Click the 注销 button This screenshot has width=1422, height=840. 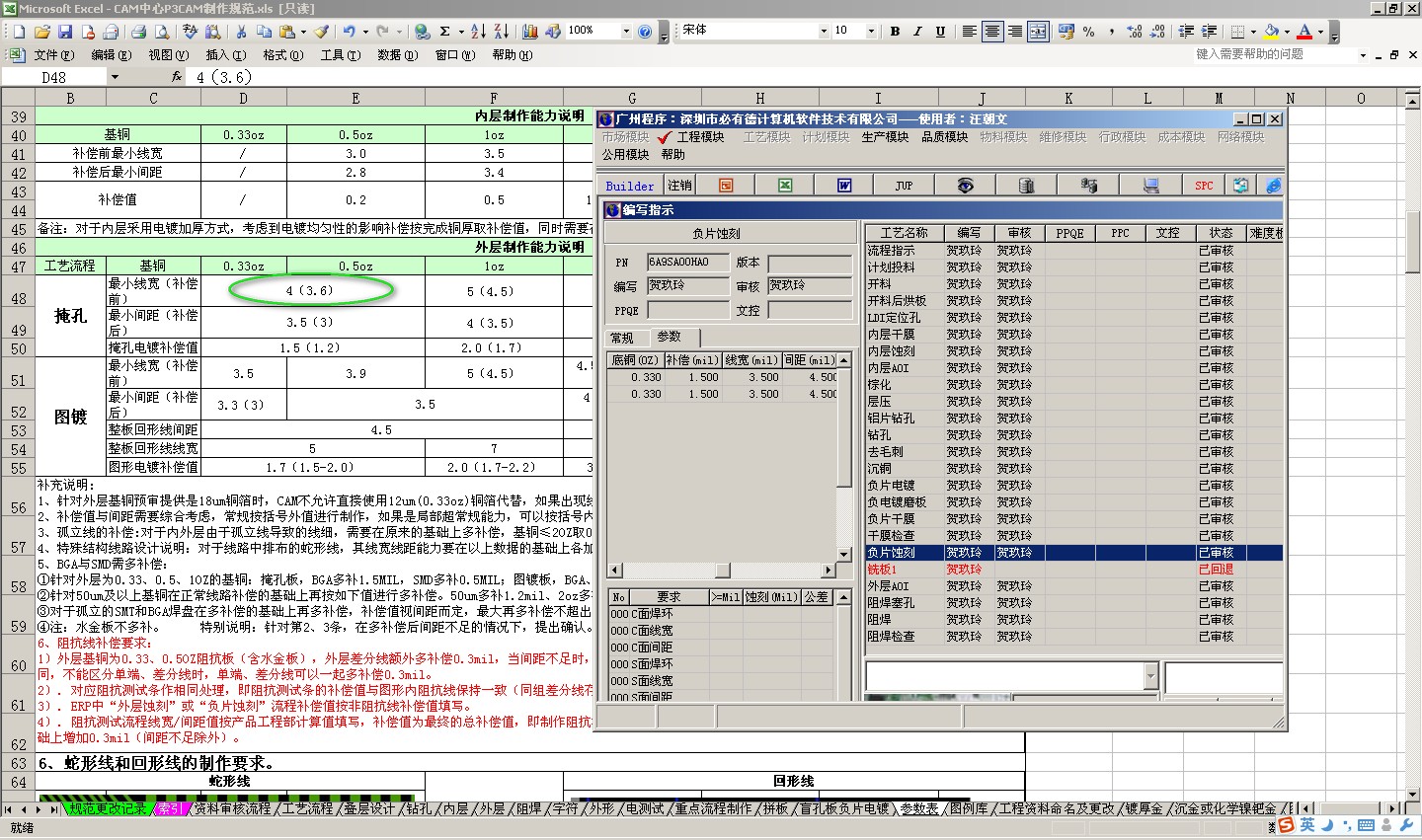[x=679, y=186]
